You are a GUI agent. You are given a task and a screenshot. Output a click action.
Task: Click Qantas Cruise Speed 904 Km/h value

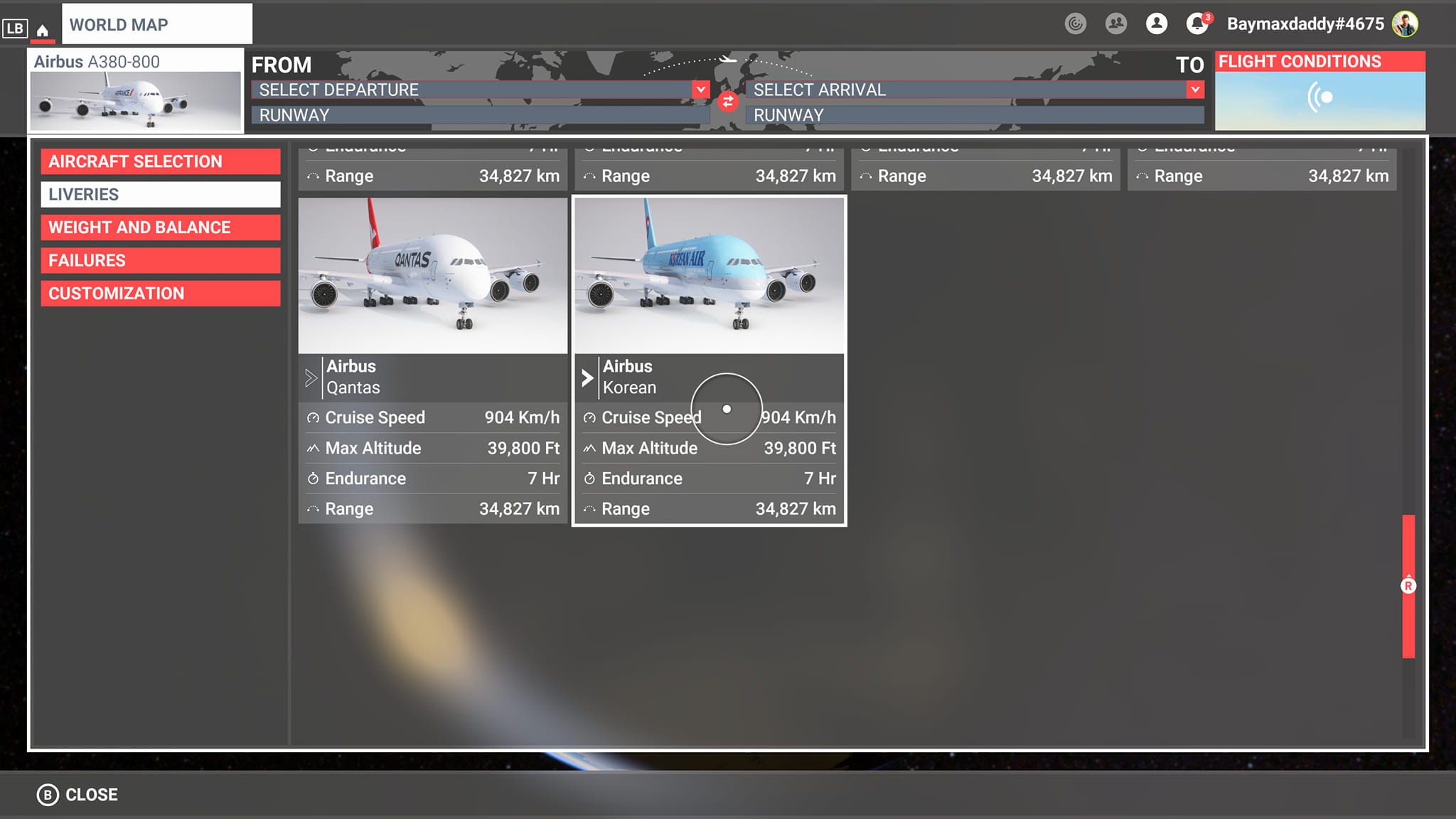coord(522,417)
